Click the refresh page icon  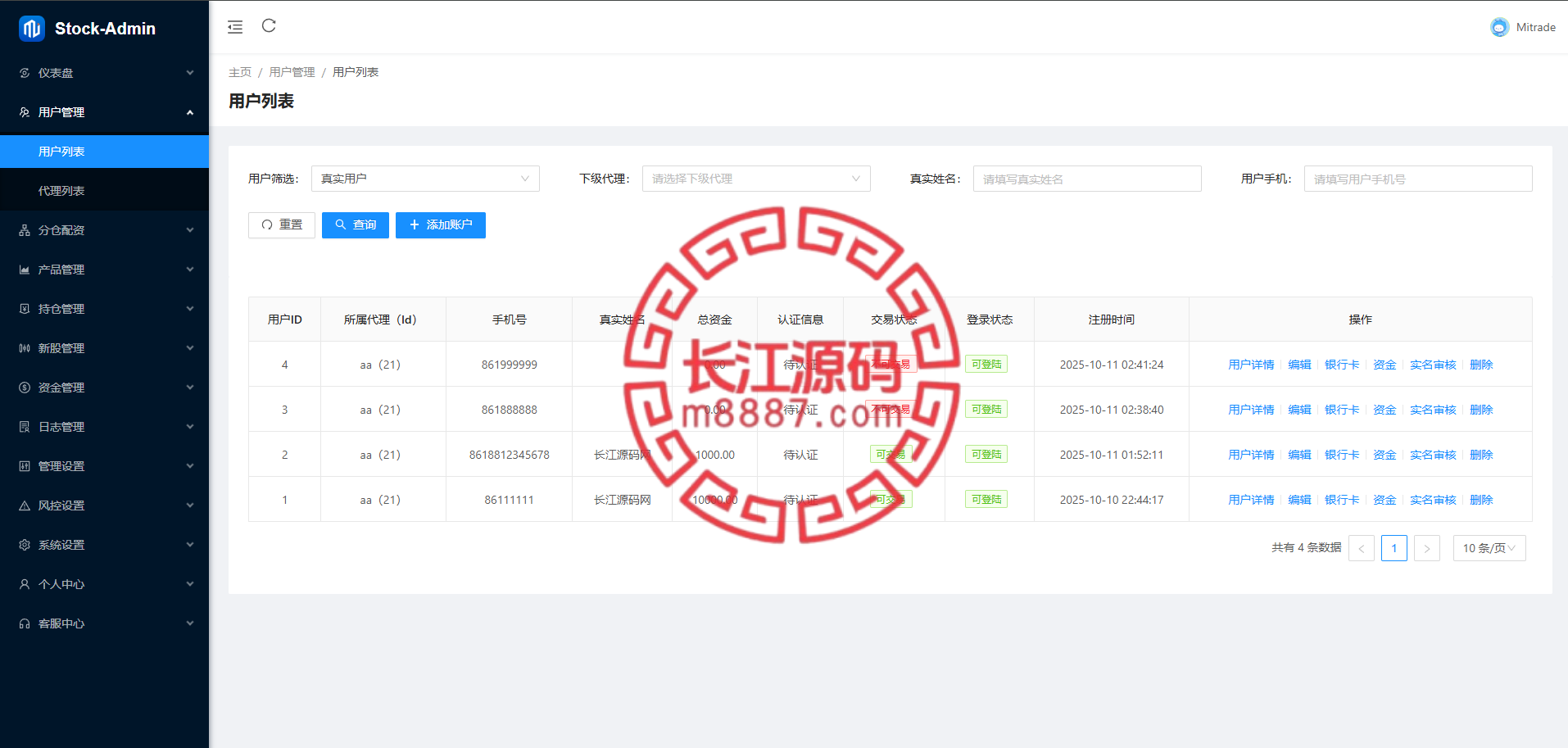[x=269, y=26]
